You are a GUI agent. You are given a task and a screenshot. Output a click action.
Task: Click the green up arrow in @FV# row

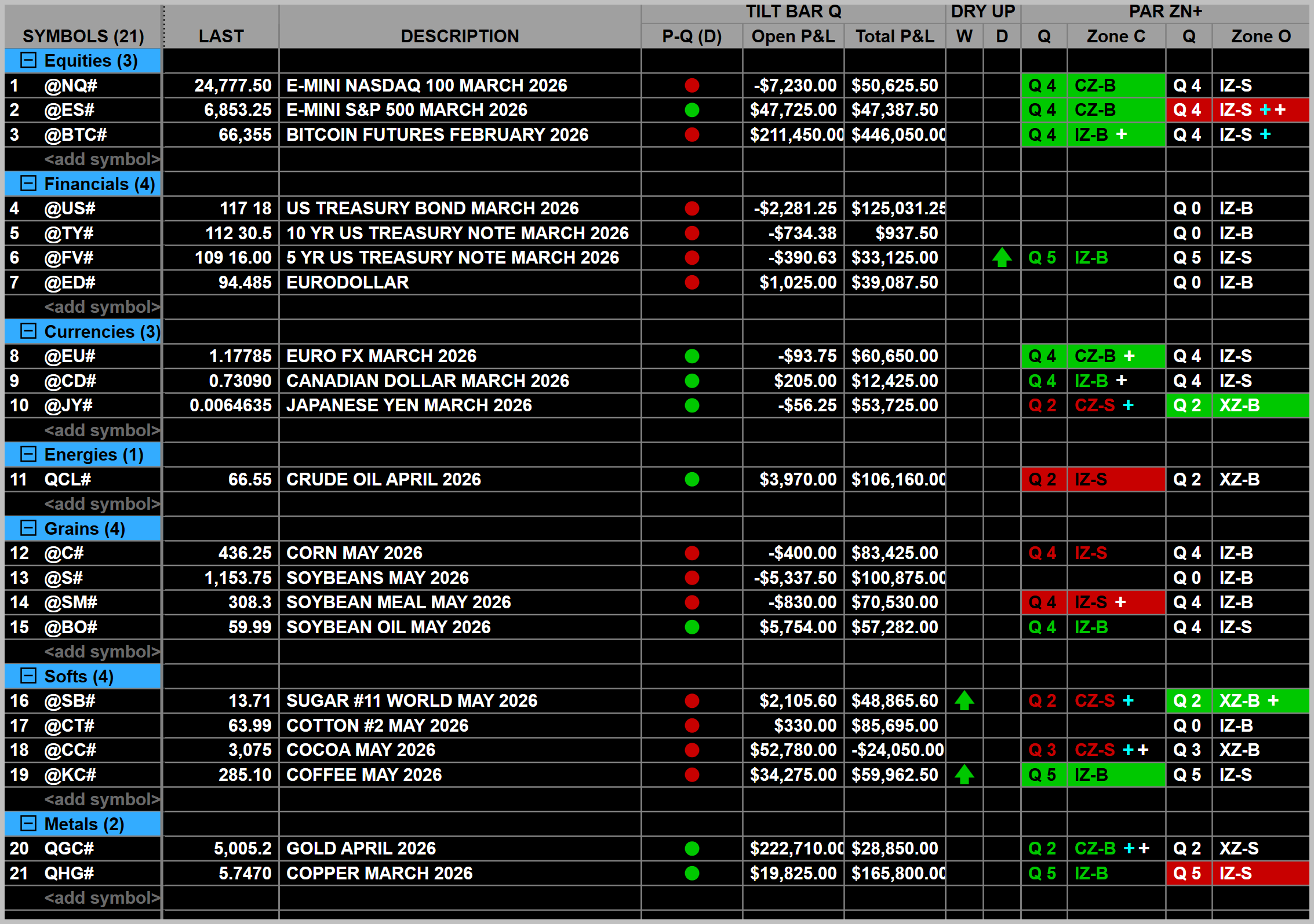point(1002,258)
